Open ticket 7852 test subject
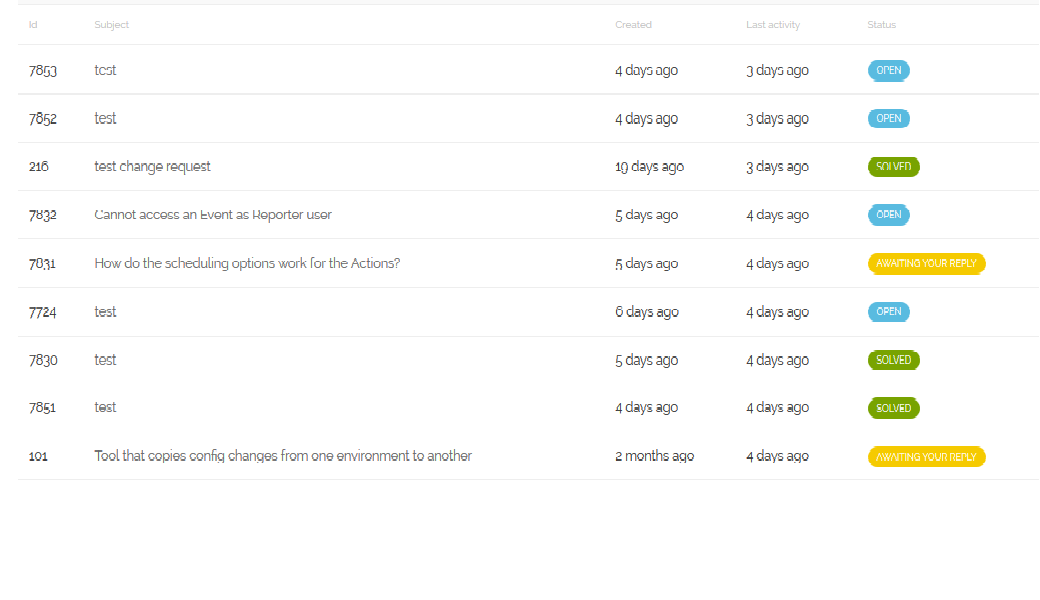This screenshot has width=1040, height=600. [105, 118]
